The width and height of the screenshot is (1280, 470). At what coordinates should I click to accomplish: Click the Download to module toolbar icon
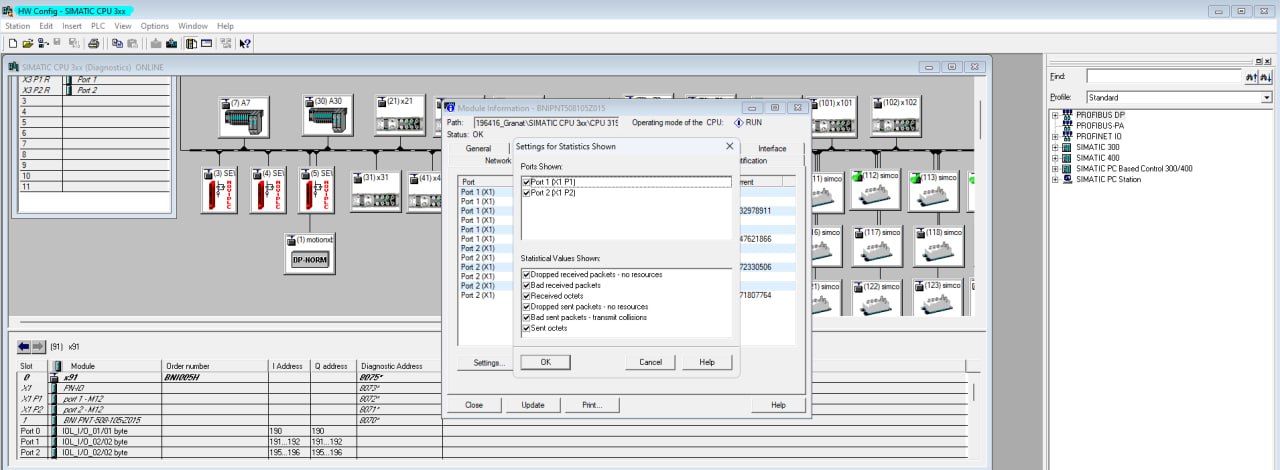click(156, 44)
